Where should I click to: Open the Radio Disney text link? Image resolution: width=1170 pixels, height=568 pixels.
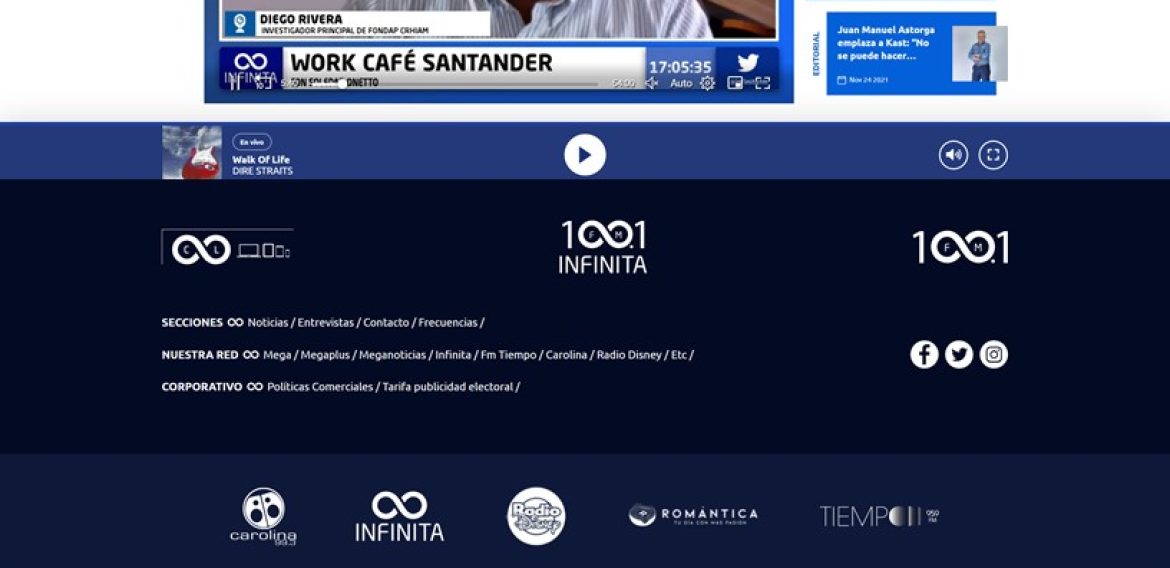pyautogui.click(x=629, y=355)
